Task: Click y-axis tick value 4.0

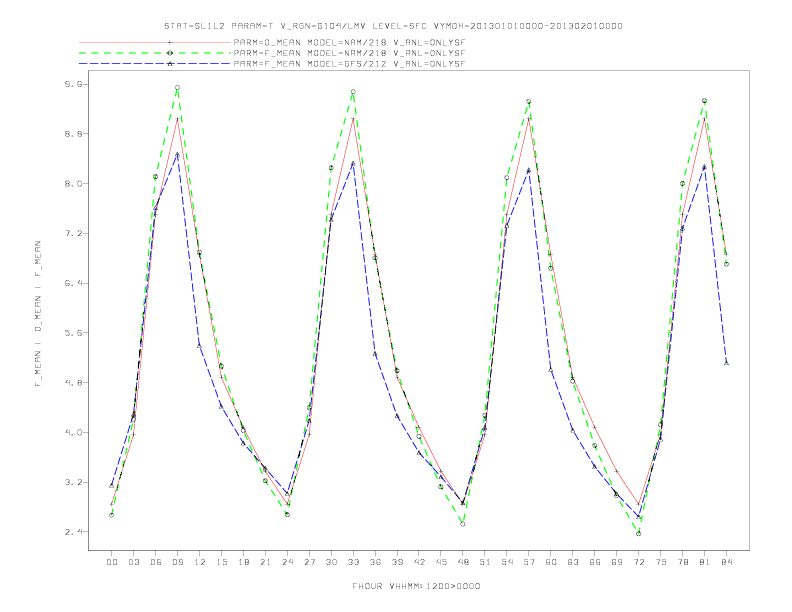Action: [x=72, y=432]
